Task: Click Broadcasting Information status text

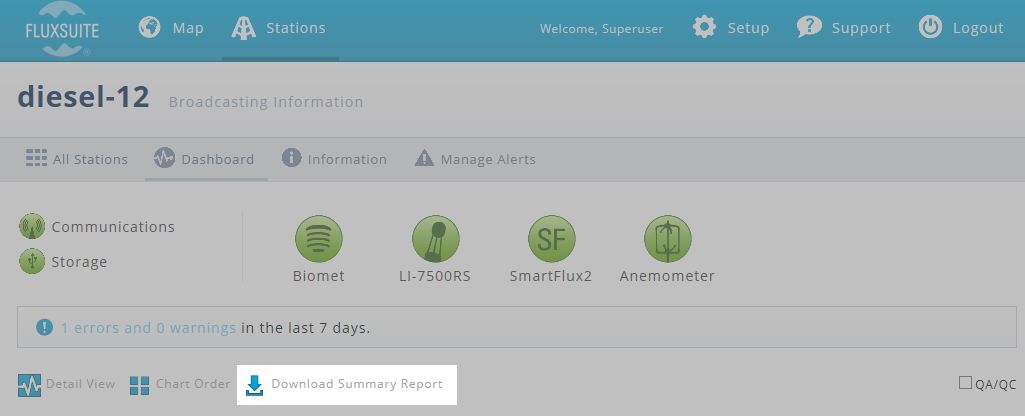Action: point(266,102)
